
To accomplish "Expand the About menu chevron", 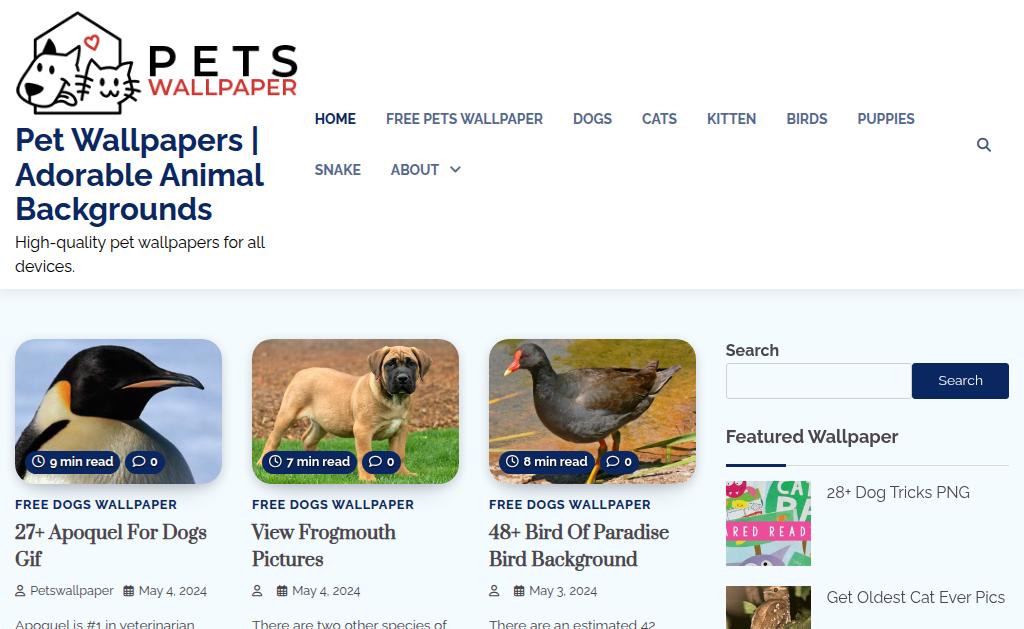I will coord(455,170).
